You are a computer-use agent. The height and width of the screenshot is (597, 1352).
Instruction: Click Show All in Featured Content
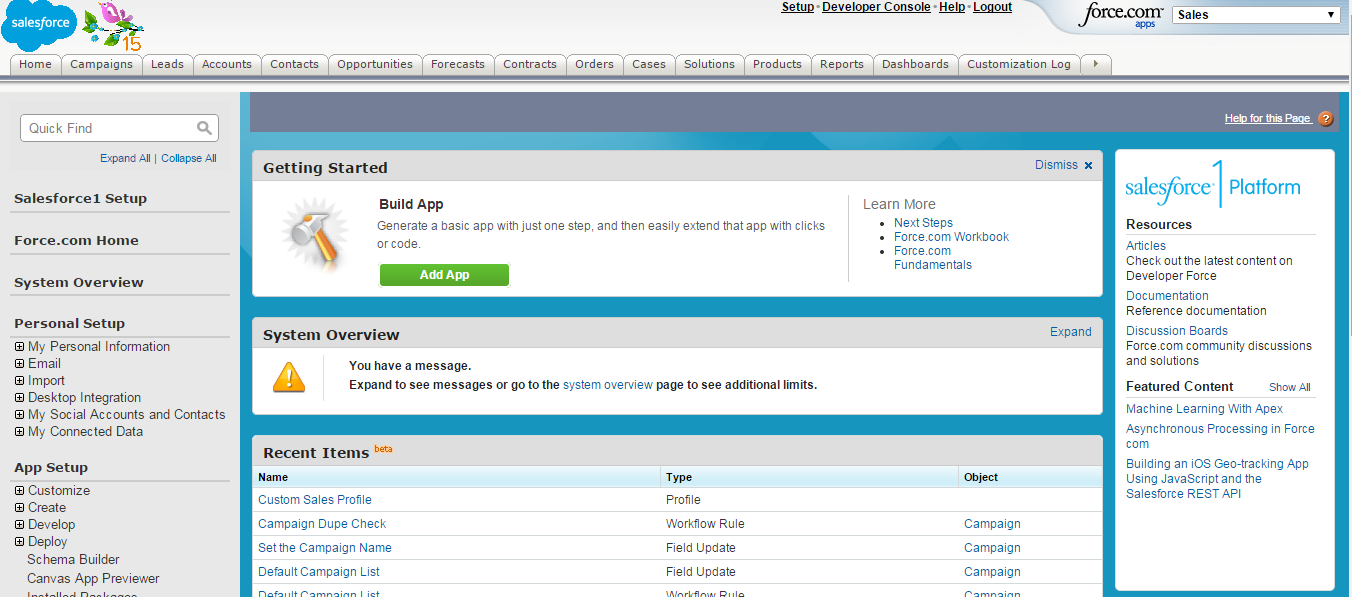(1289, 387)
